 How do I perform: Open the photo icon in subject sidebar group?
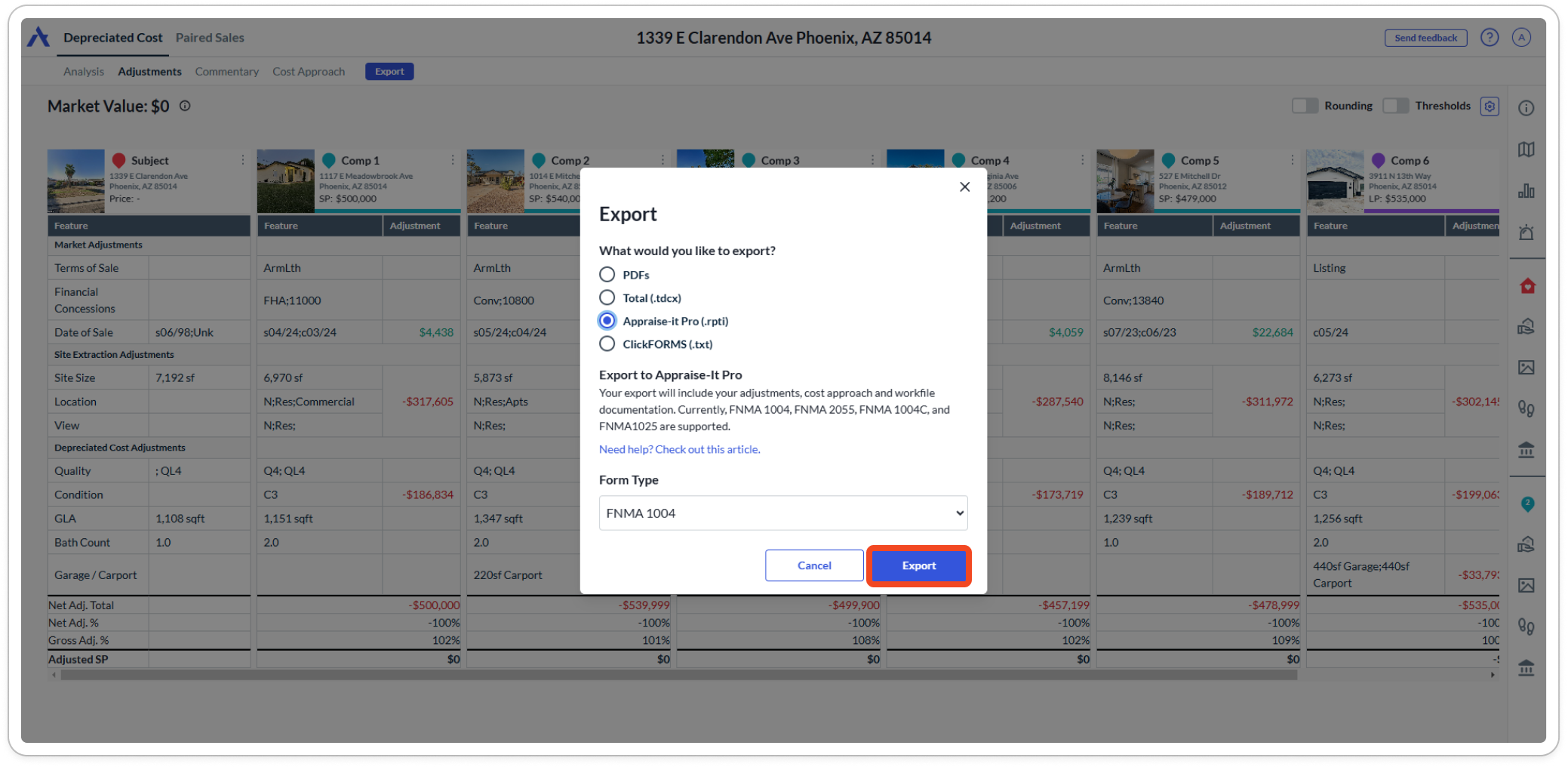point(1526,368)
